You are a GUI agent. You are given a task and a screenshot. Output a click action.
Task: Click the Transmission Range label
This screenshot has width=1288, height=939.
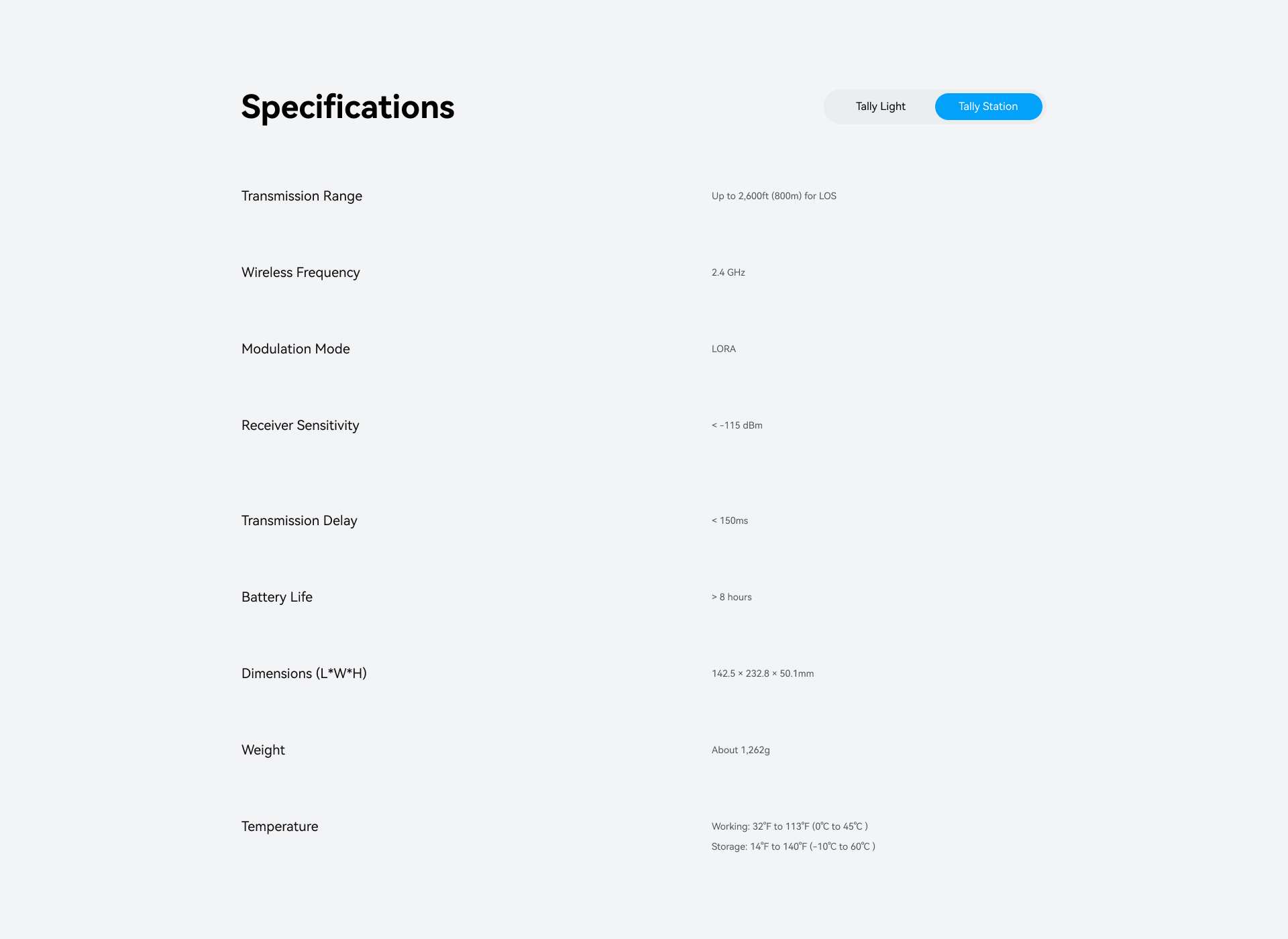tap(301, 196)
